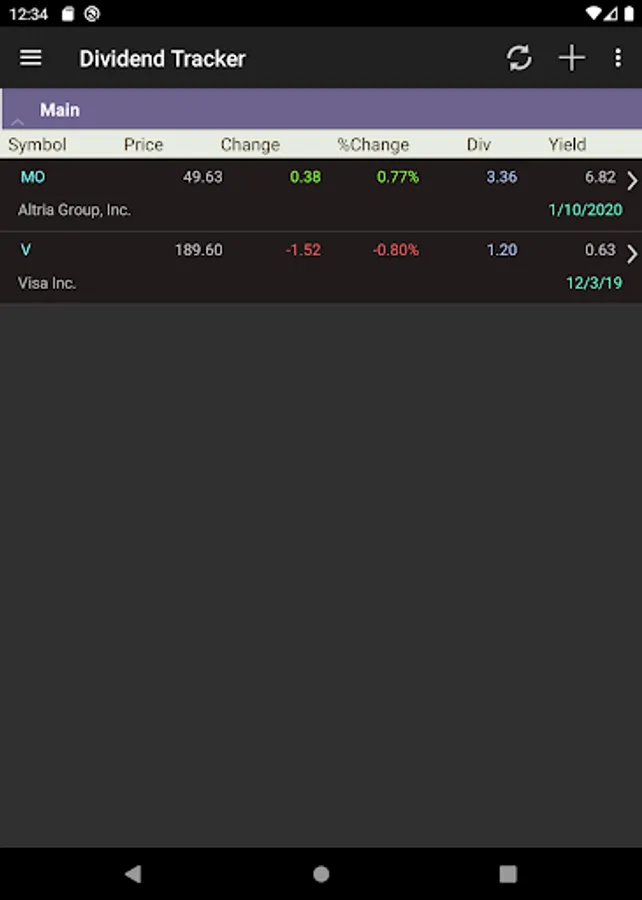
Task: Open the hamburger navigation menu
Action: [x=31, y=58]
